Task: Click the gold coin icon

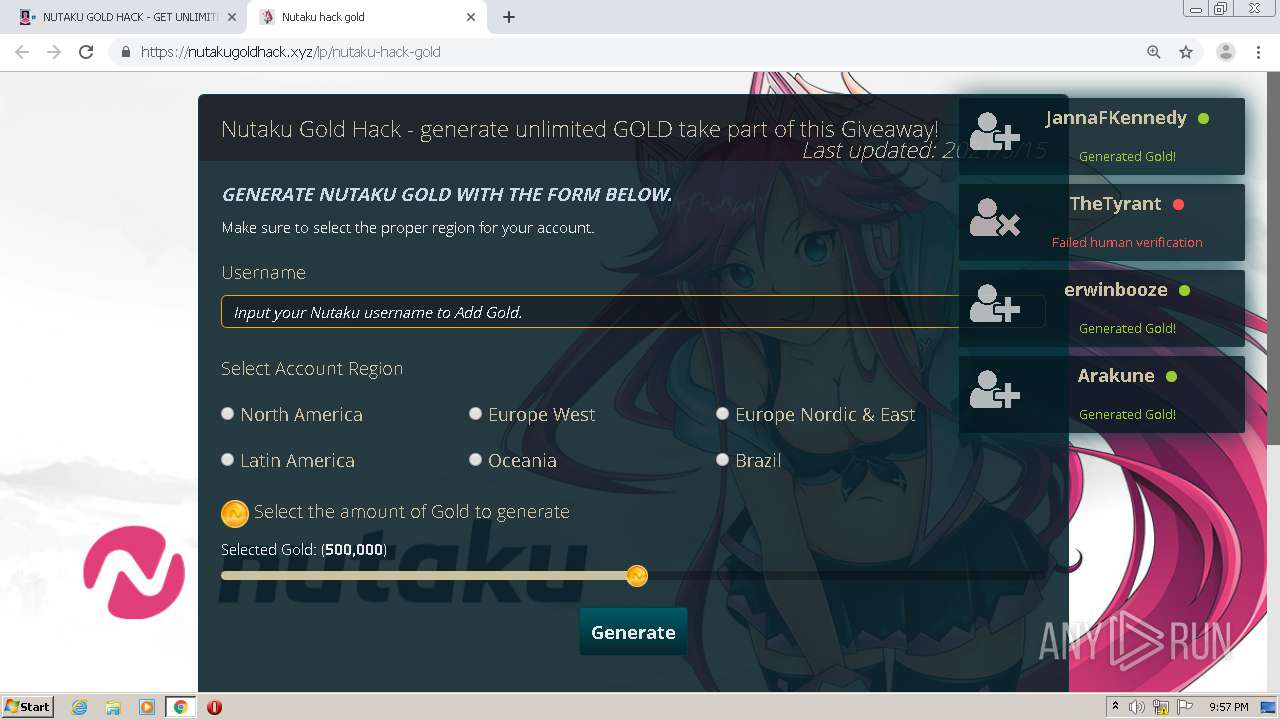Action: click(x=235, y=514)
